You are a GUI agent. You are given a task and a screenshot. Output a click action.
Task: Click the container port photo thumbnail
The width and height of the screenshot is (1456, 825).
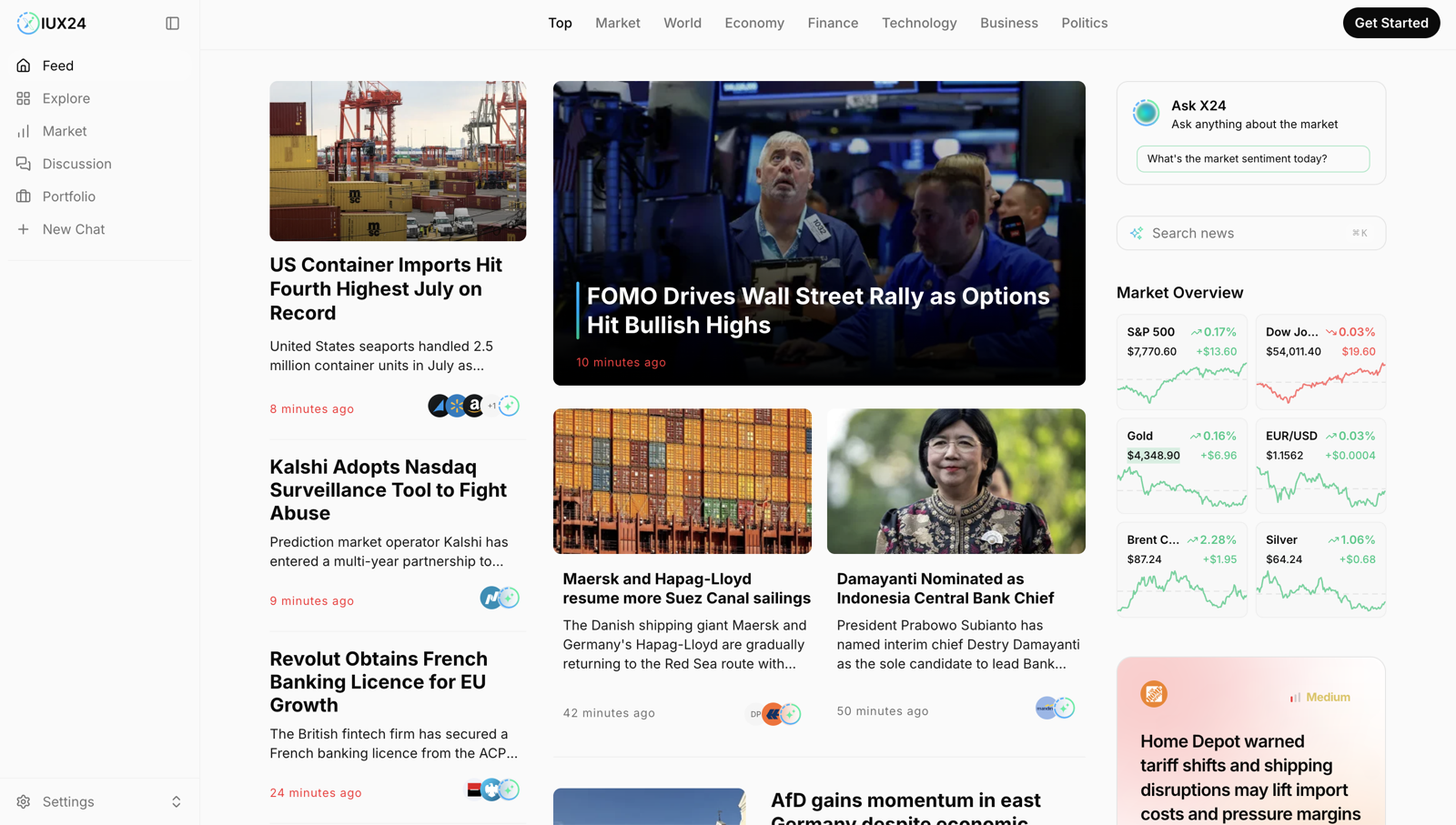click(x=398, y=161)
